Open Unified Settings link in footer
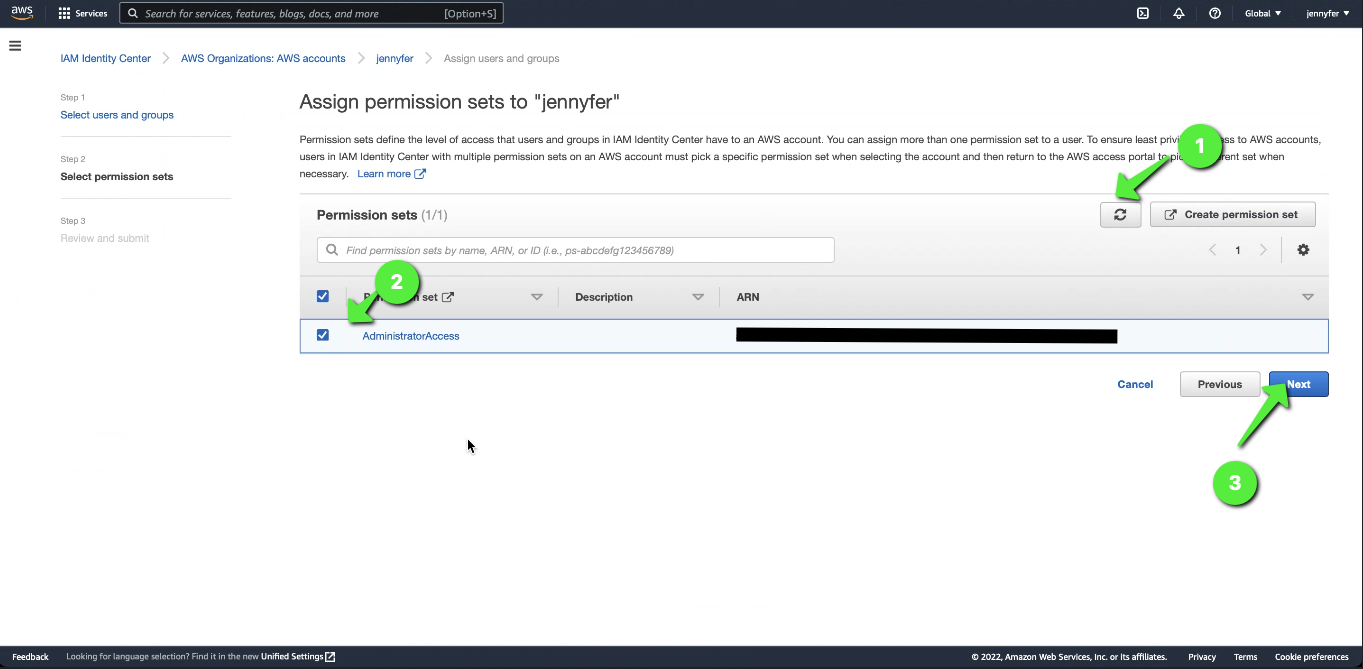The image size is (1363, 669). pyautogui.click(x=298, y=657)
